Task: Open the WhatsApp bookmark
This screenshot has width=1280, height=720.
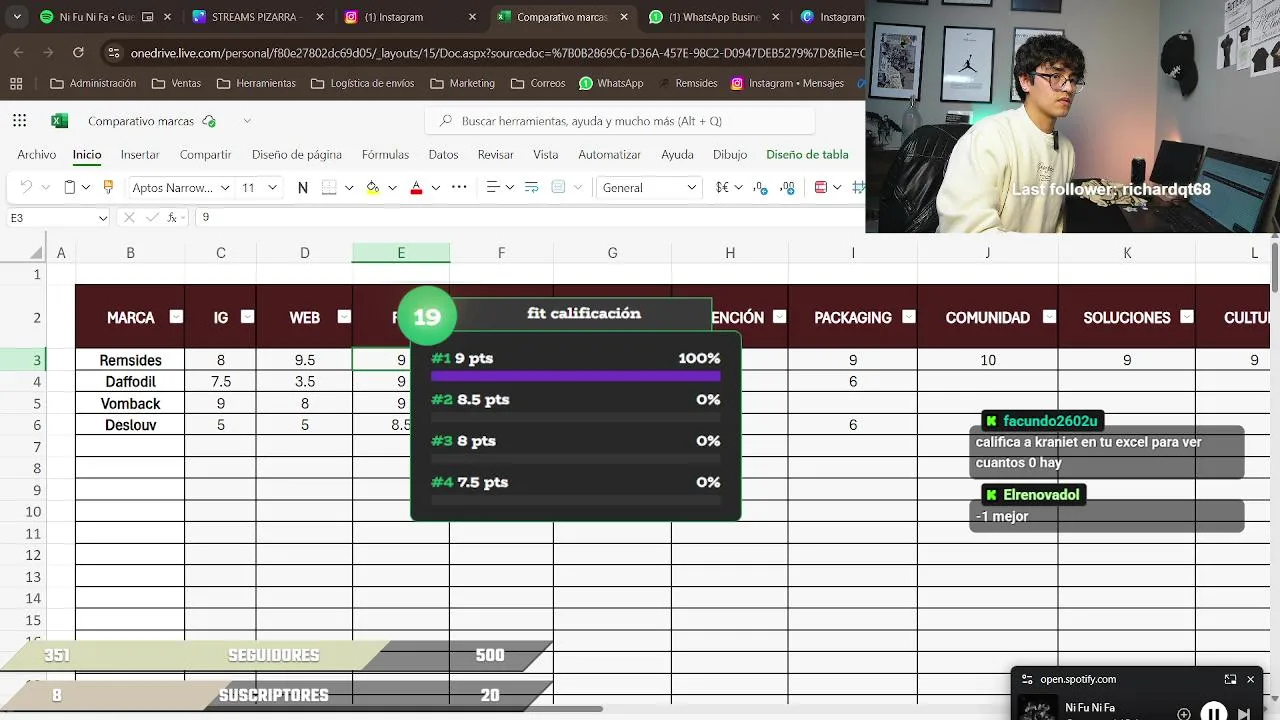Action: pyautogui.click(x=611, y=83)
